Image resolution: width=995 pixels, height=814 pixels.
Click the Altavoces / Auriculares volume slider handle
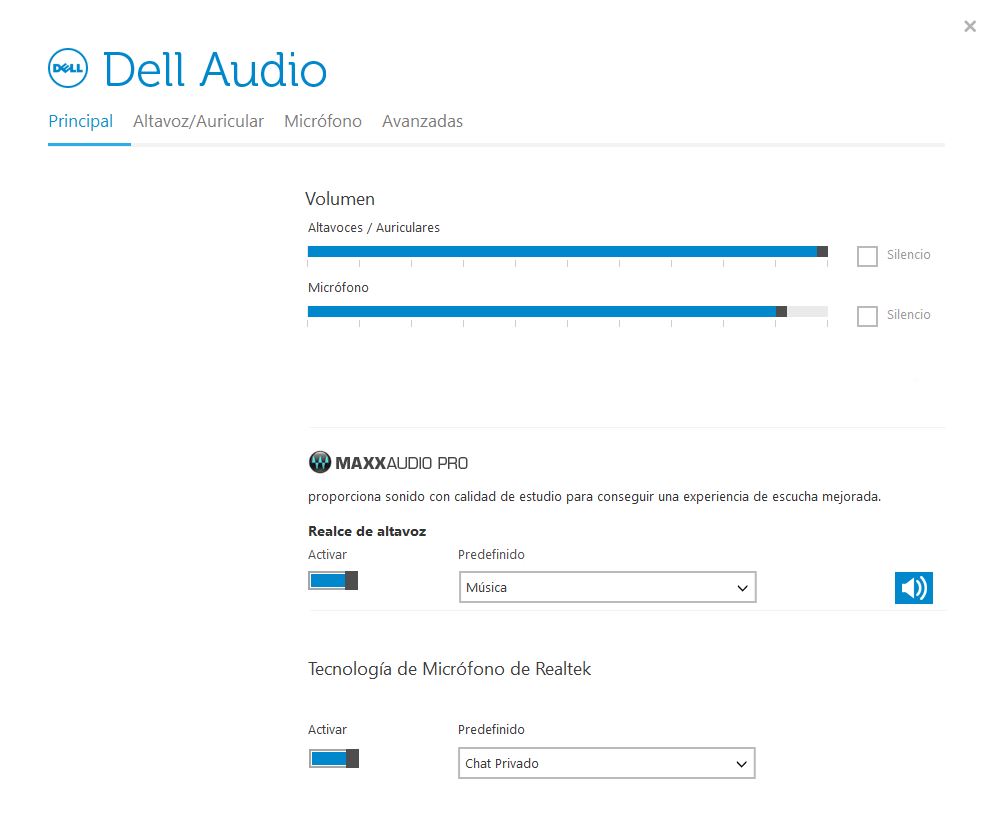click(x=822, y=251)
